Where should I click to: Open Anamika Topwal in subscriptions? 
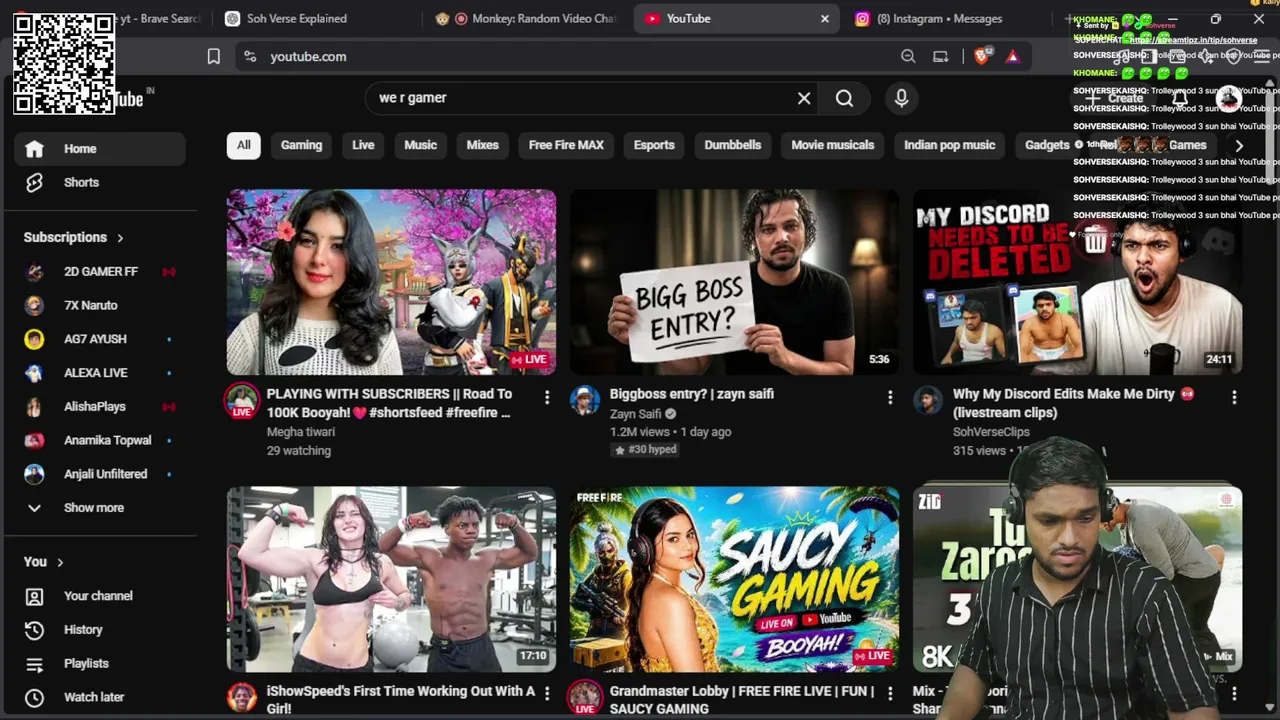click(x=100, y=441)
